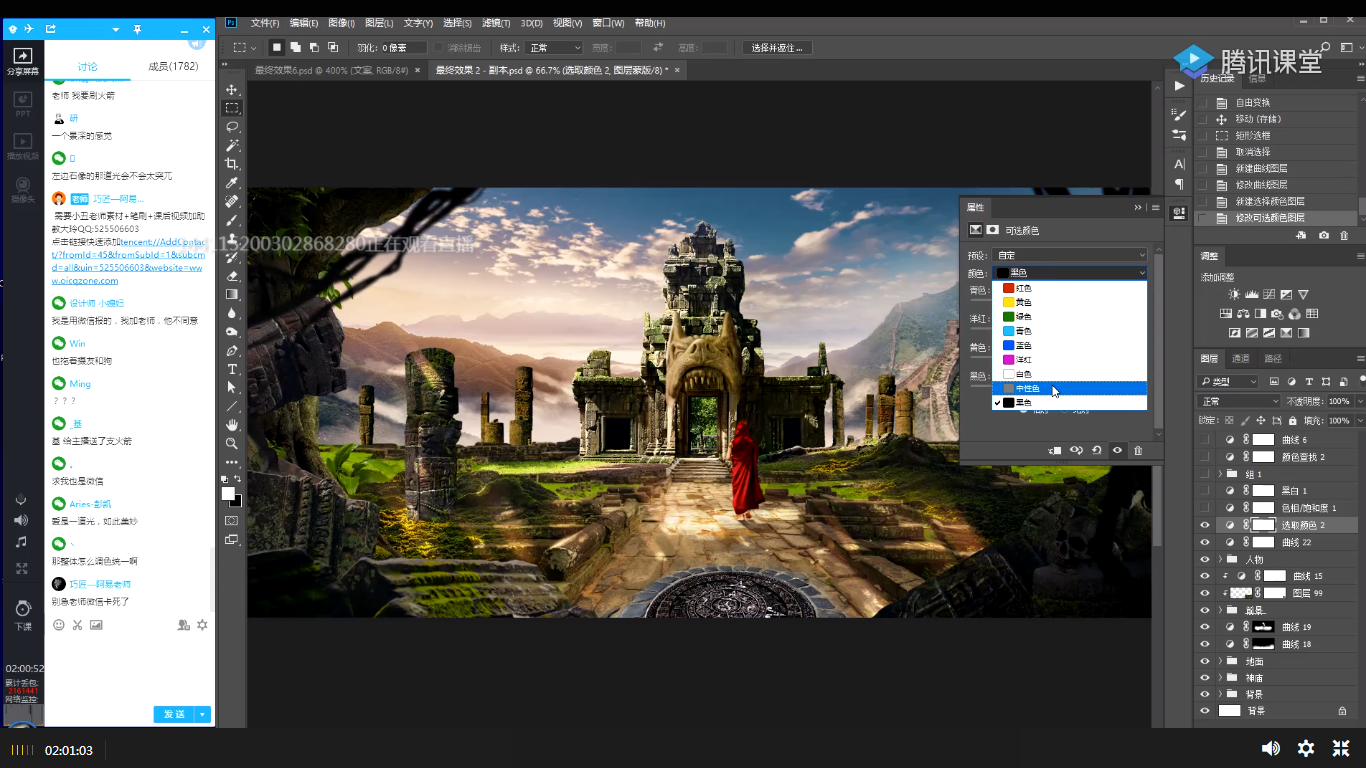Viewport: 1366px width, 768px height.
Task: Hide the 曲线 22 layer
Action: tap(1204, 542)
